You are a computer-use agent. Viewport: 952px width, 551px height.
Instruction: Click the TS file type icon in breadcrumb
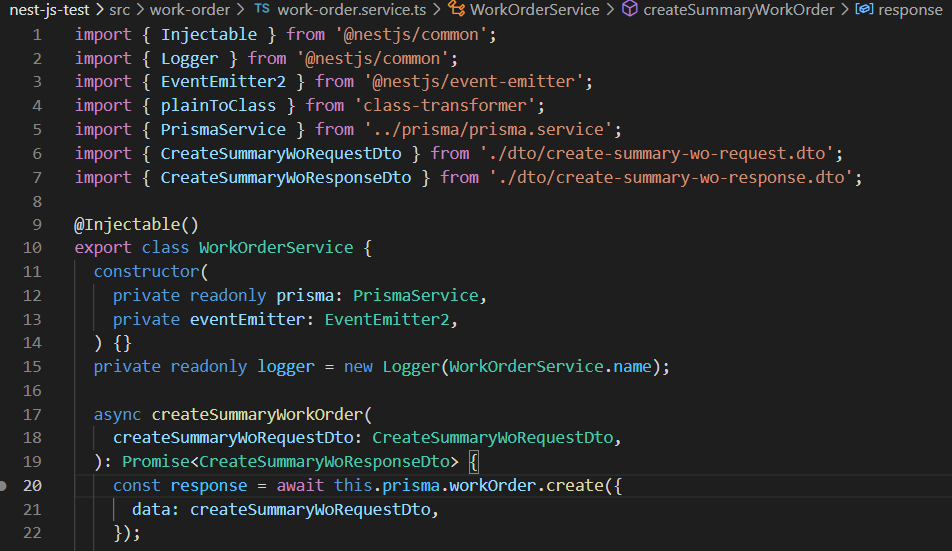tap(262, 8)
